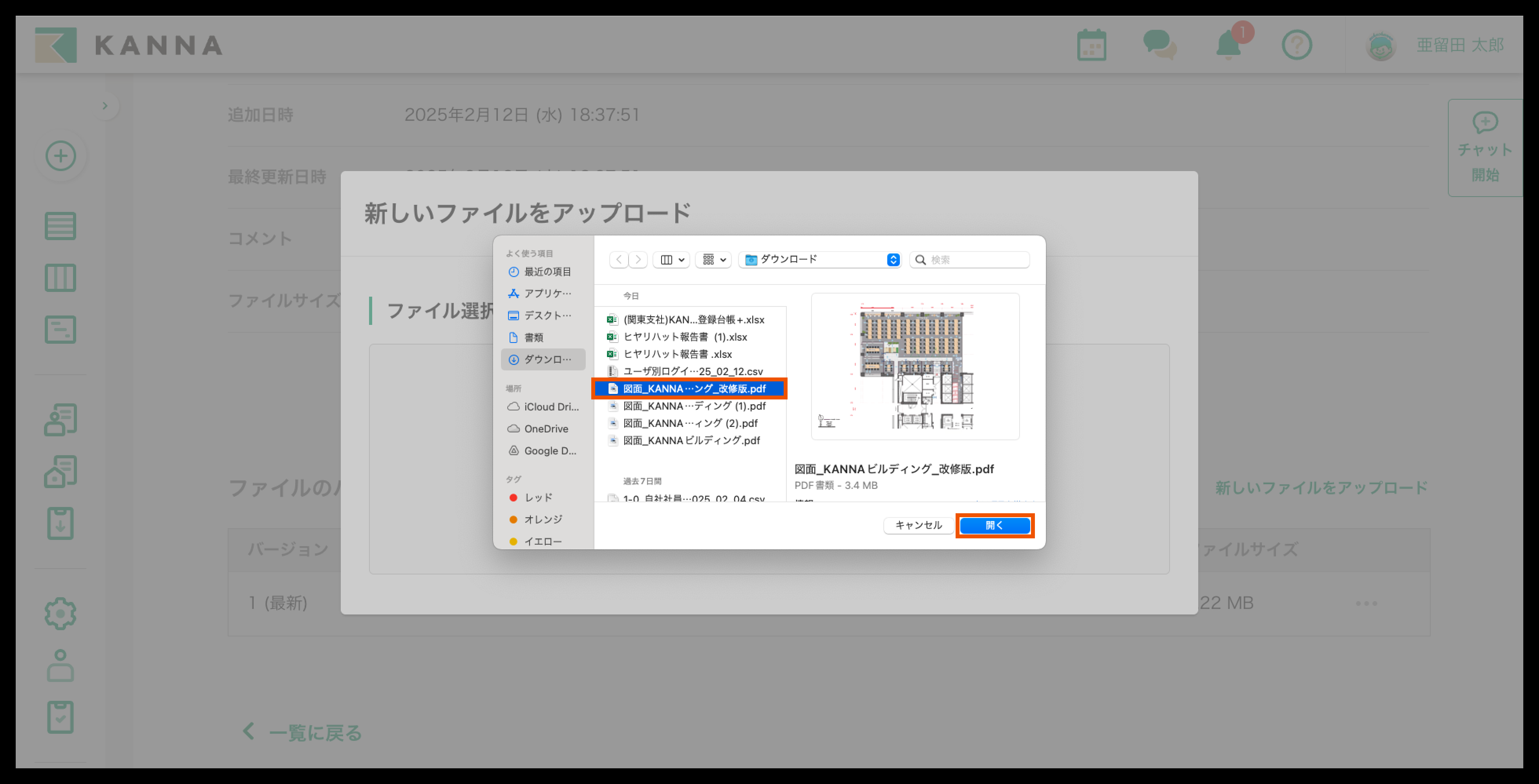The height and width of the screenshot is (784, 1539).
Task: Open the settings gear in sidebar
Action: (x=60, y=613)
